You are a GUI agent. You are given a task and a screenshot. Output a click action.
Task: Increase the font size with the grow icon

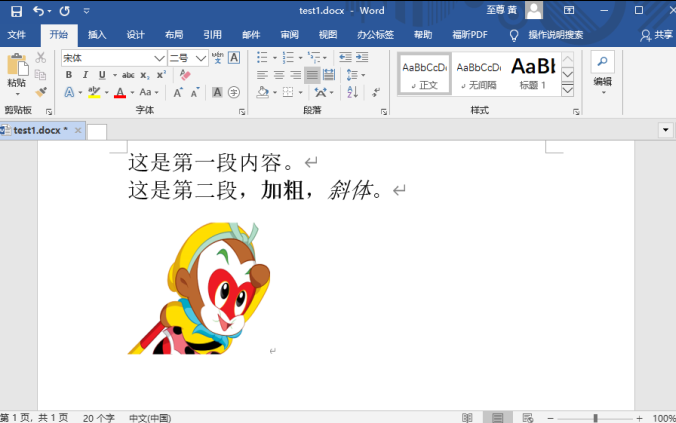click(178, 92)
